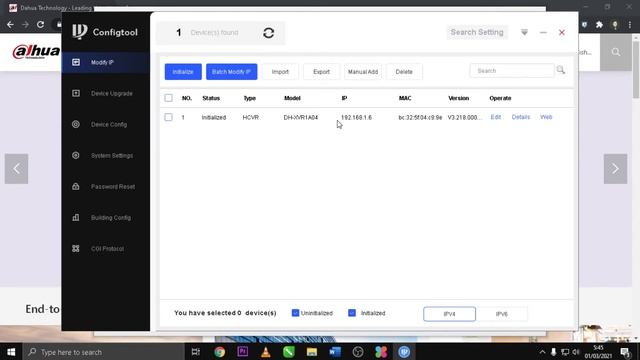The height and width of the screenshot is (360, 640).
Task: Refresh the device list with the circular arrows
Action: point(268,33)
